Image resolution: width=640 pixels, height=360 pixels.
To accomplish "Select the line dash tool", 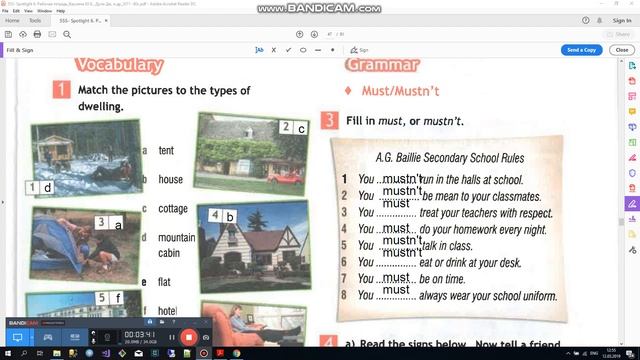I will [x=318, y=50].
